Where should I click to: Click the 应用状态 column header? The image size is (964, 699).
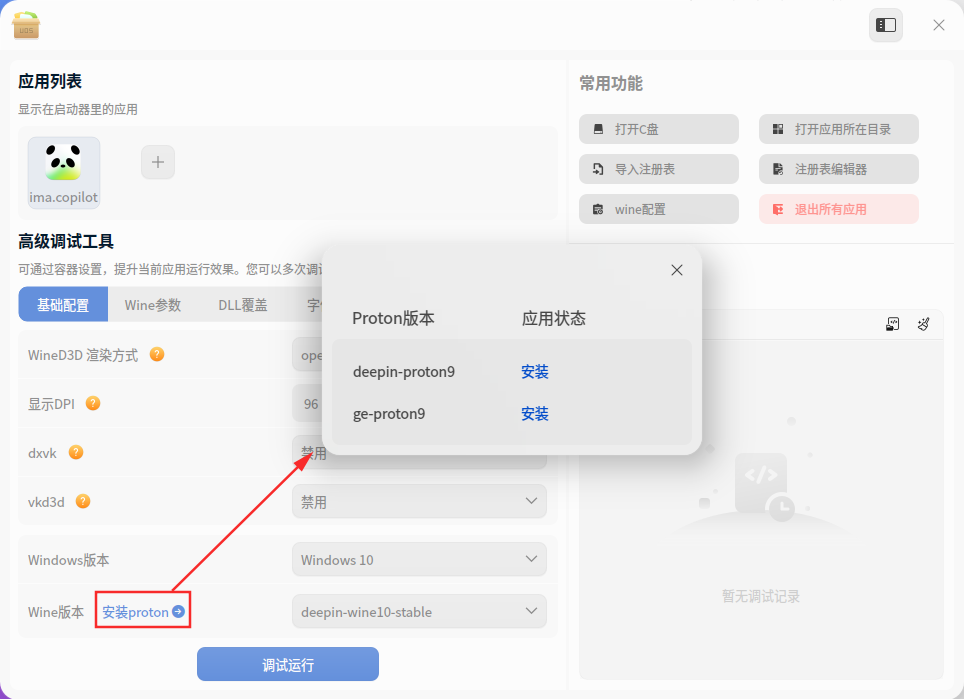point(553,318)
